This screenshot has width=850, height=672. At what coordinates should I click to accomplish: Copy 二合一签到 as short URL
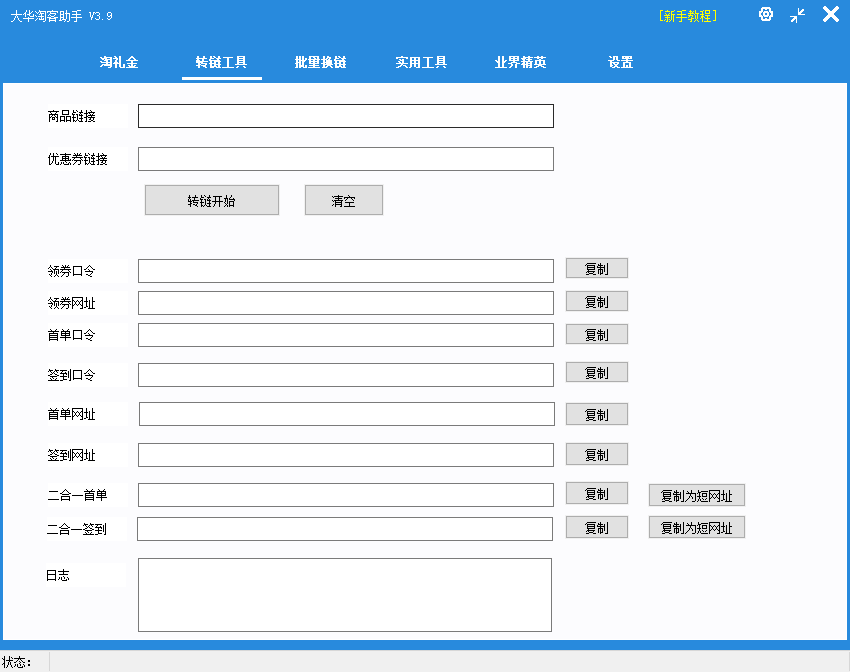[x=697, y=527]
